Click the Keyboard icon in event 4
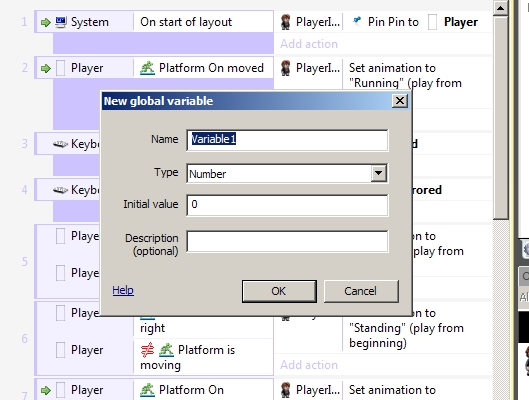This screenshot has width=529, height=400. (x=60, y=190)
